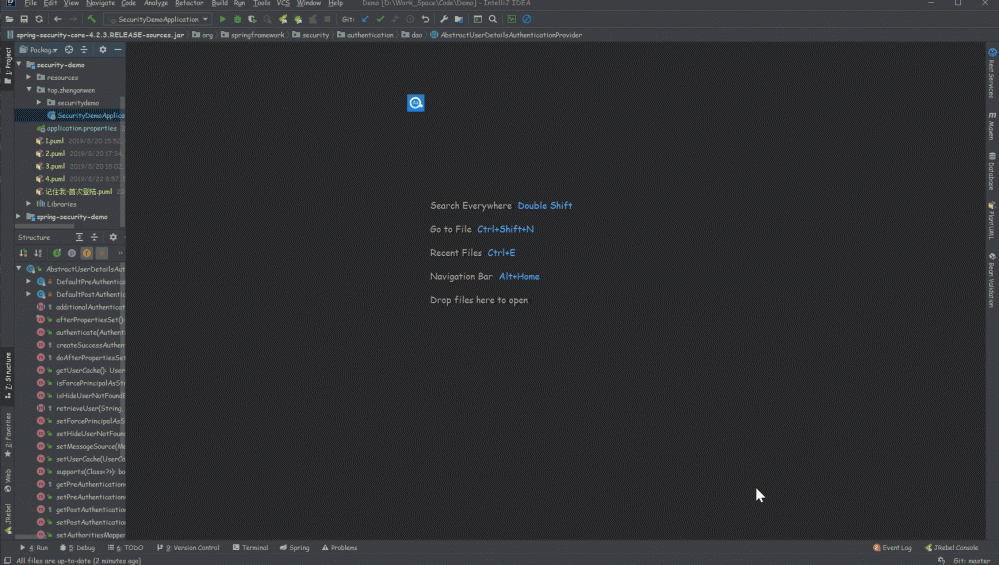Toggle Sort Alphabetically in Structure panel
Viewport: 999px width, 565px height.
(x=38, y=253)
